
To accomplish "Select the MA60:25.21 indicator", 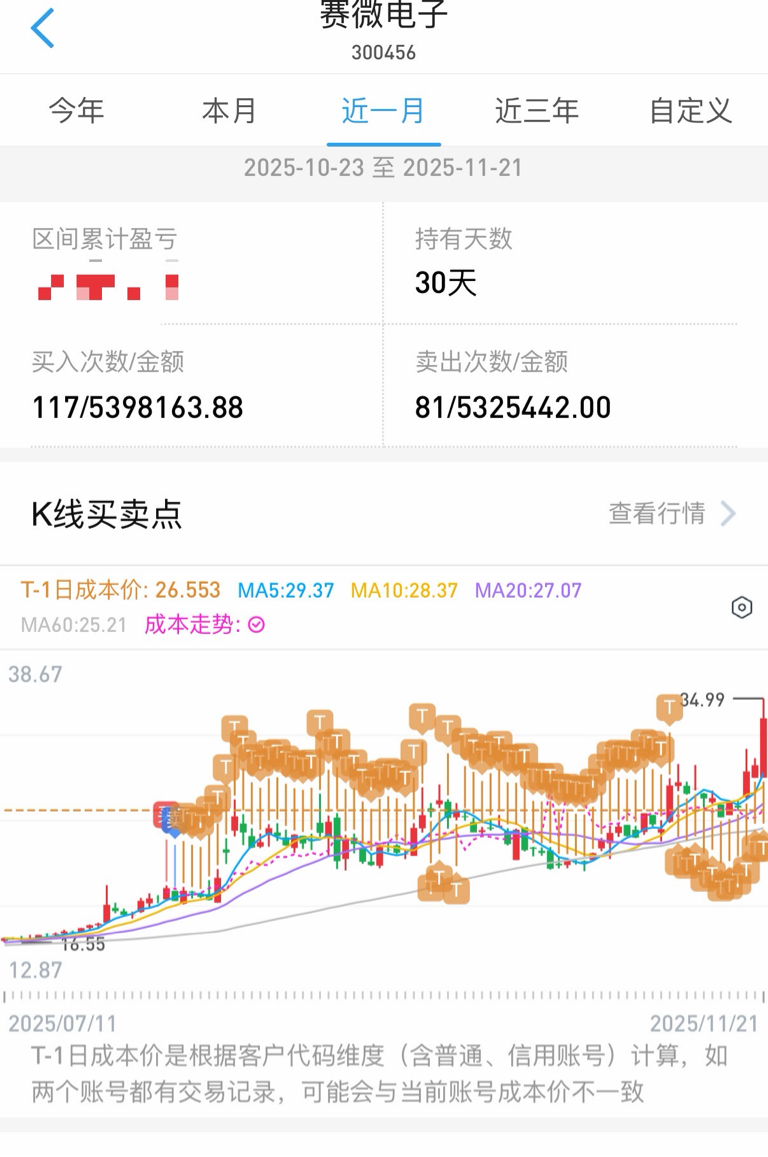I will point(74,625).
